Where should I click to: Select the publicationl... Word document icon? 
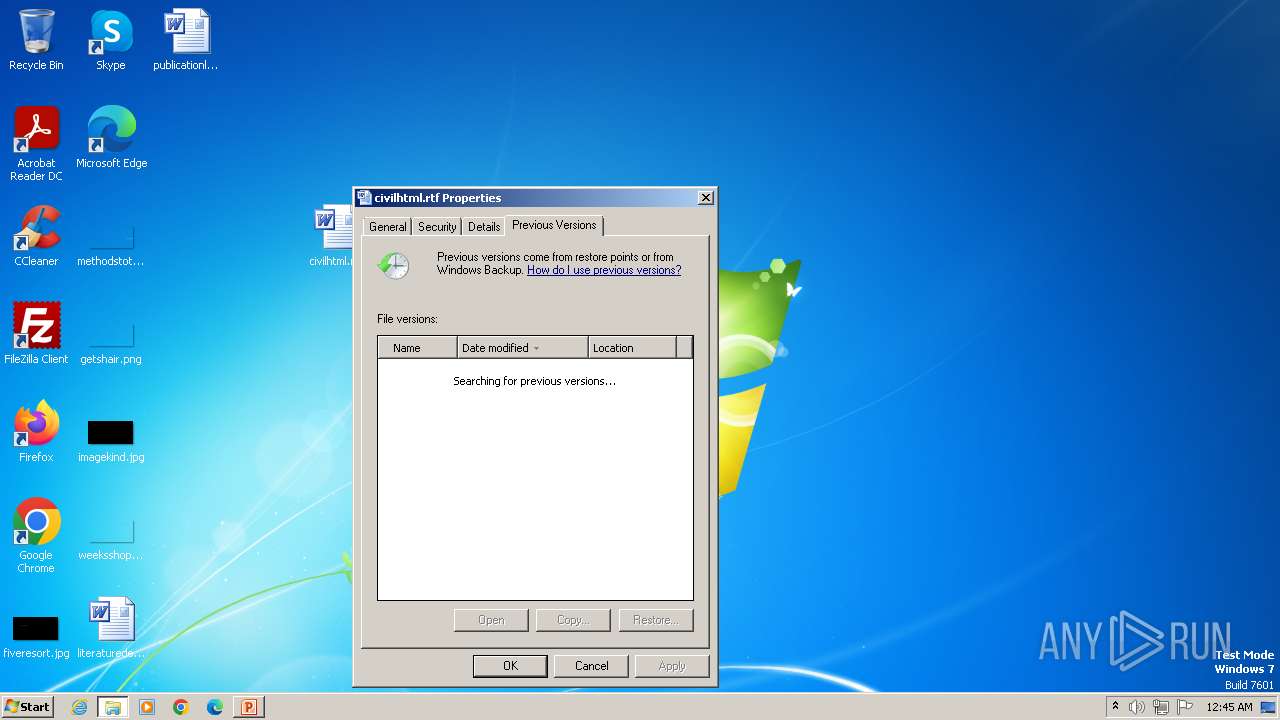[x=185, y=40]
